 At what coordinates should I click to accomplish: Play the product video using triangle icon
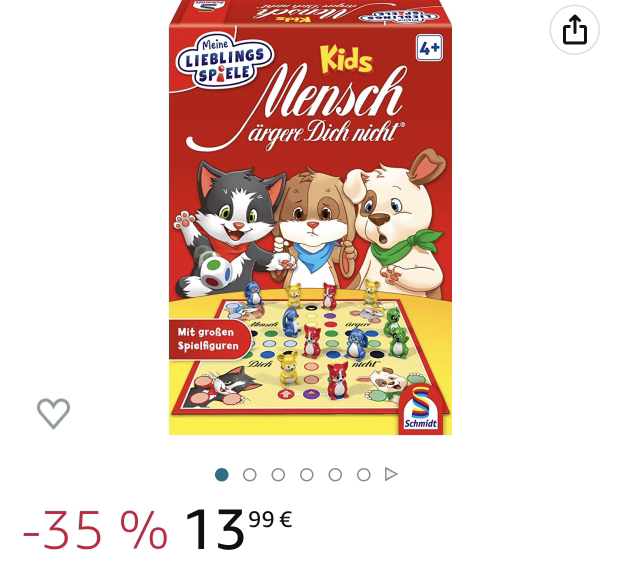point(391,474)
